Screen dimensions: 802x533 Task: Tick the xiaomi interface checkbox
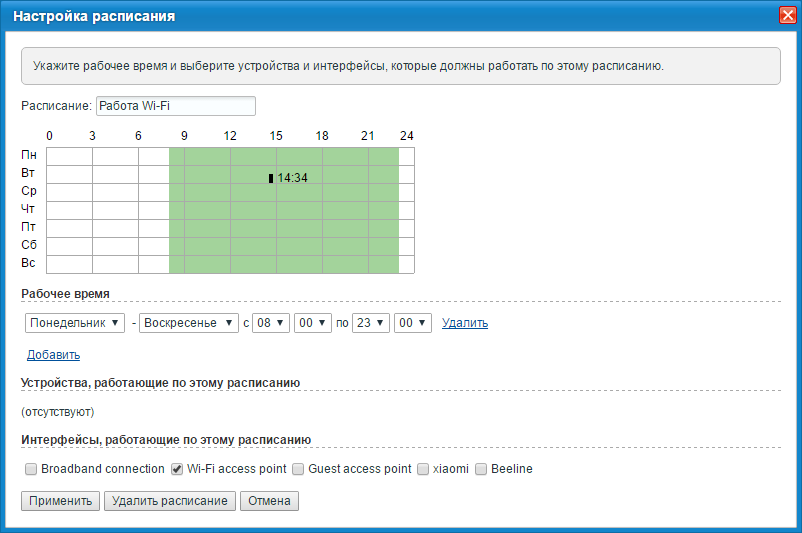pyautogui.click(x=423, y=469)
